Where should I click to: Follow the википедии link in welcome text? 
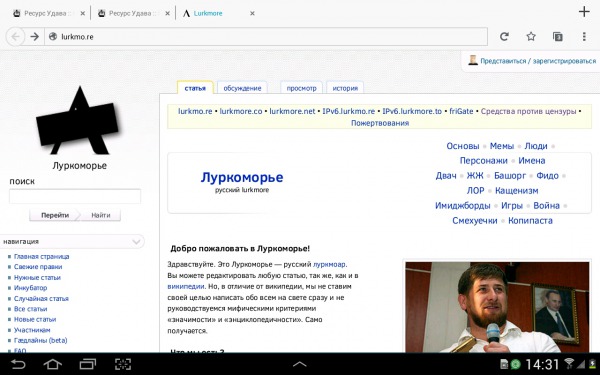pos(186,286)
